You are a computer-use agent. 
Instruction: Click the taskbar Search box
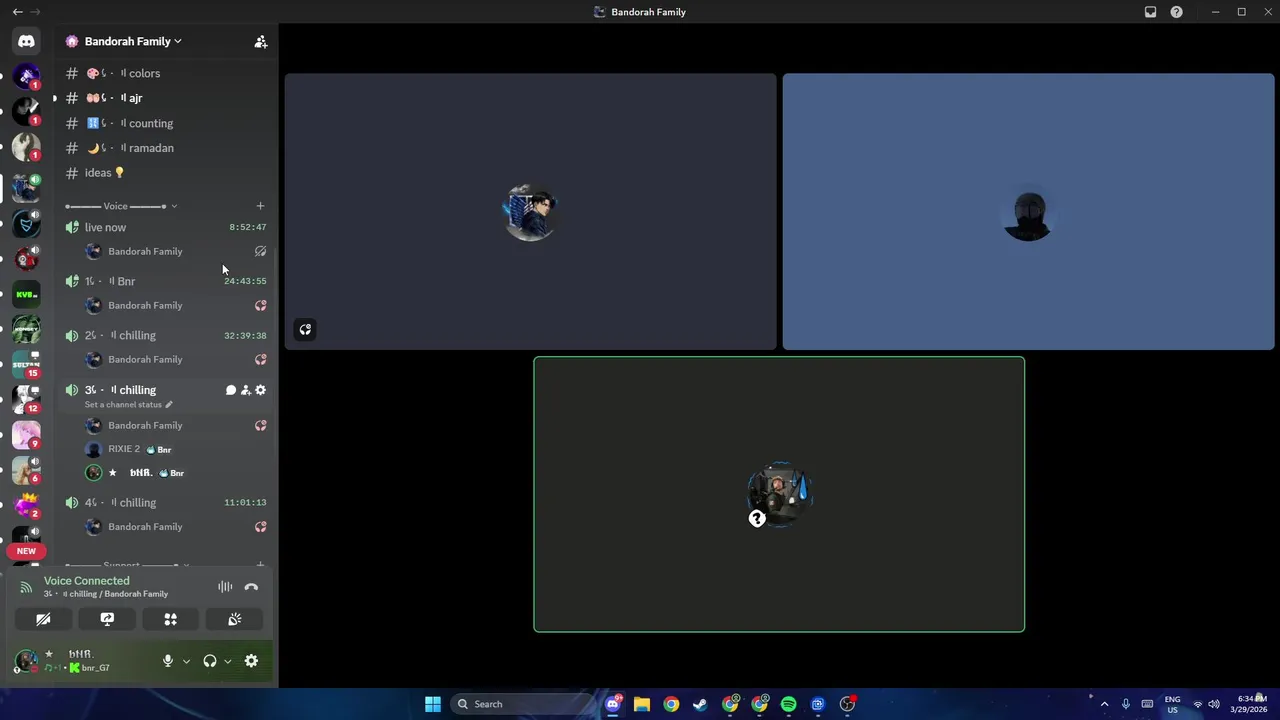coord(520,704)
